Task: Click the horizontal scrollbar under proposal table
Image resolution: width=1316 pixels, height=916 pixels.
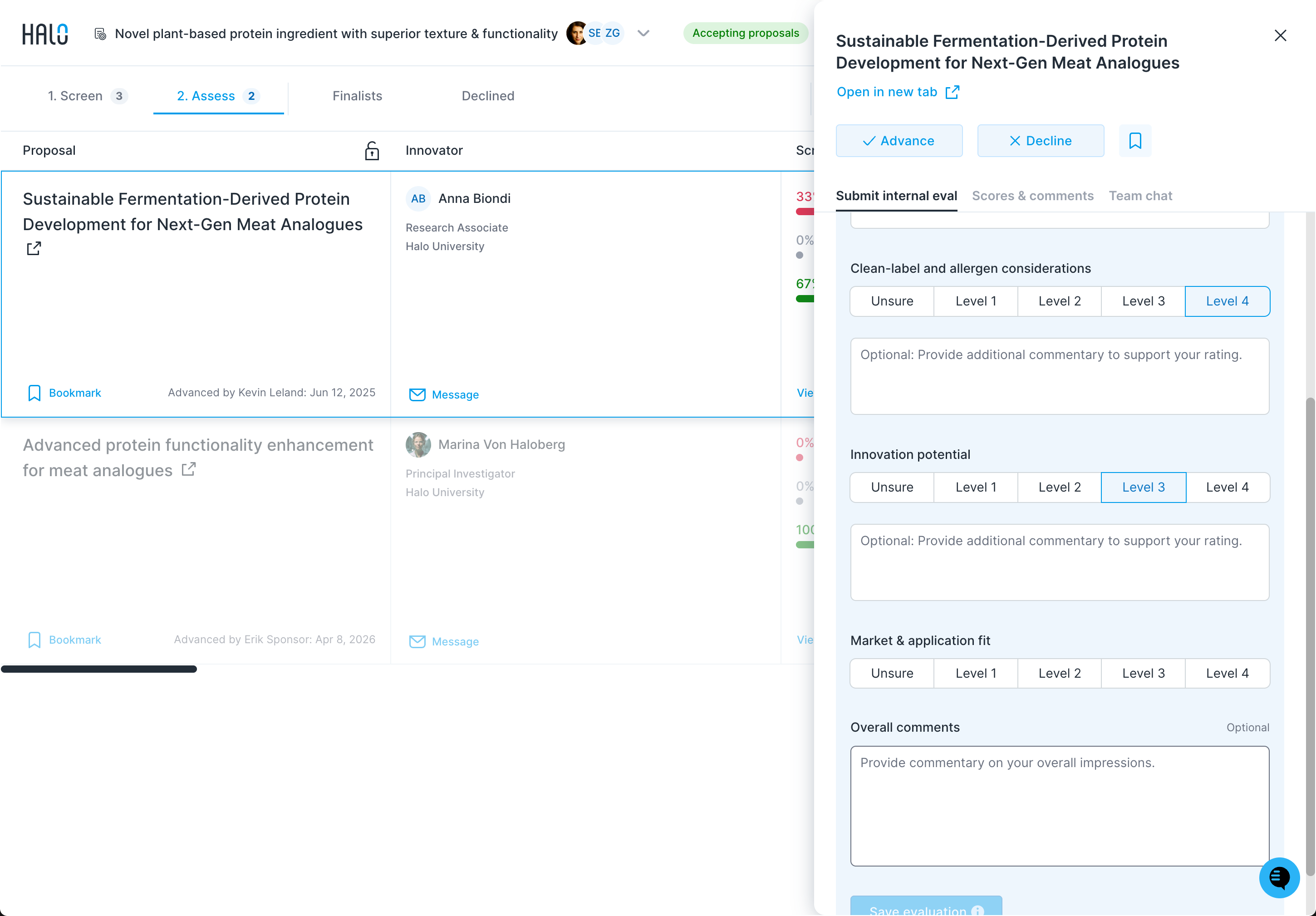Action: pos(99,669)
